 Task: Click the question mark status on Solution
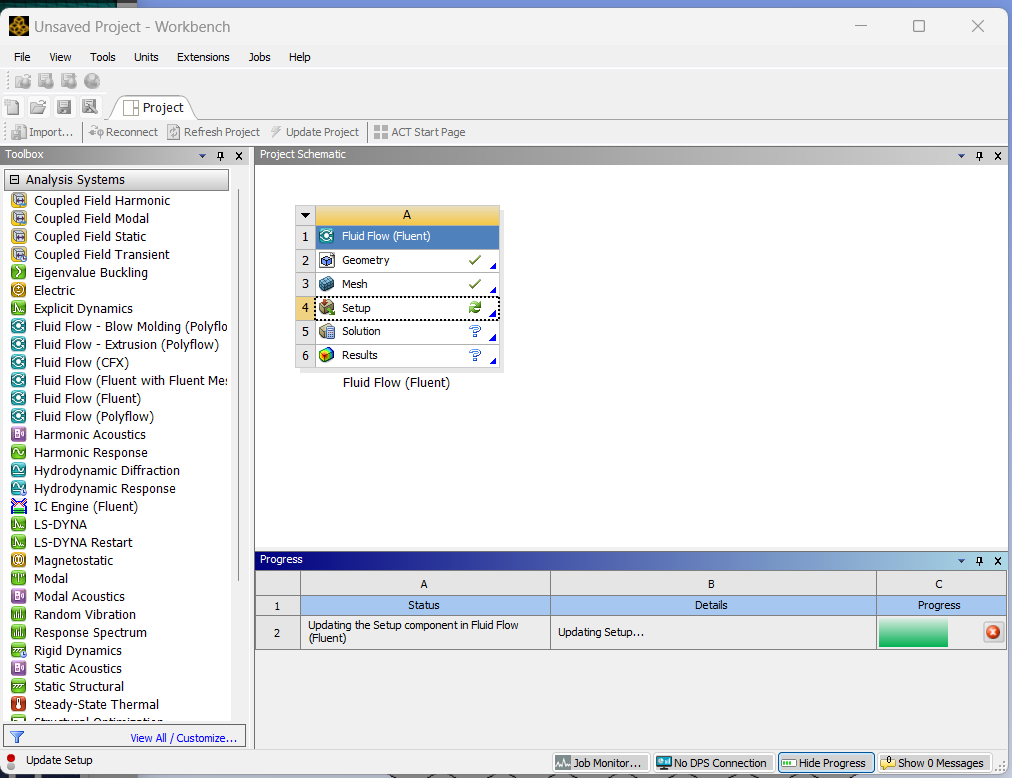click(475, 331)
